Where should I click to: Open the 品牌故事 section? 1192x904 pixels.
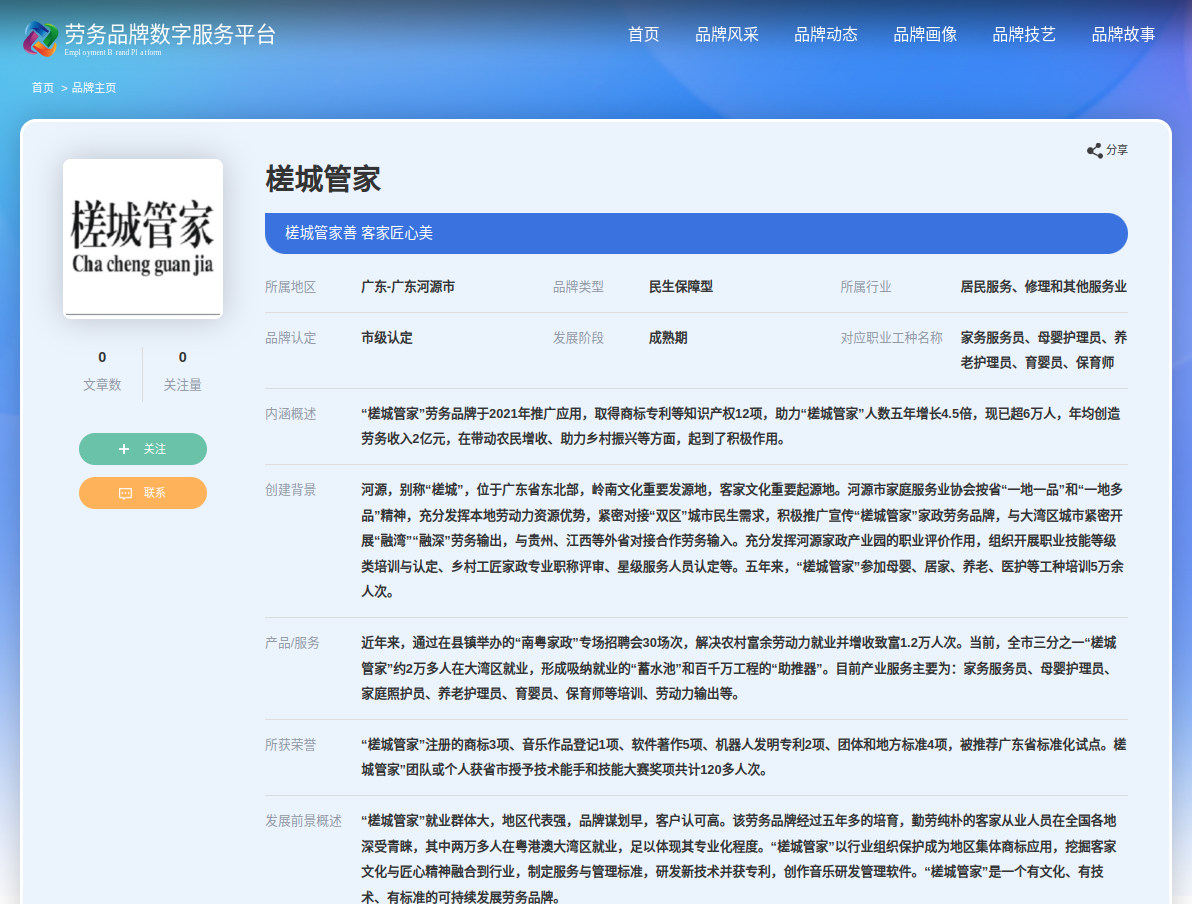point(1122,33)
